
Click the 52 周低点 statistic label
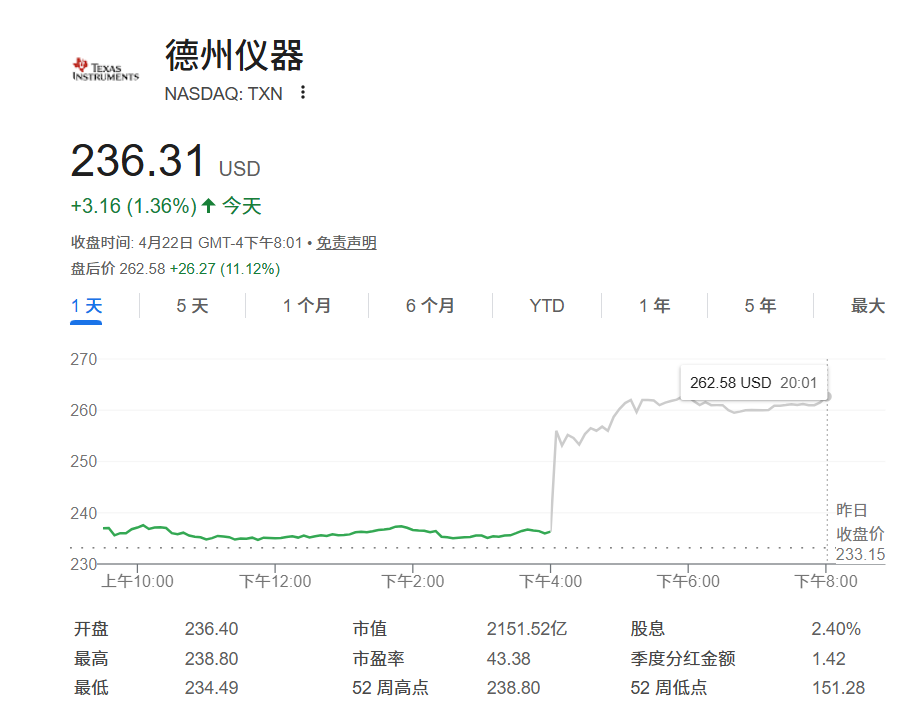coord(669,687)
